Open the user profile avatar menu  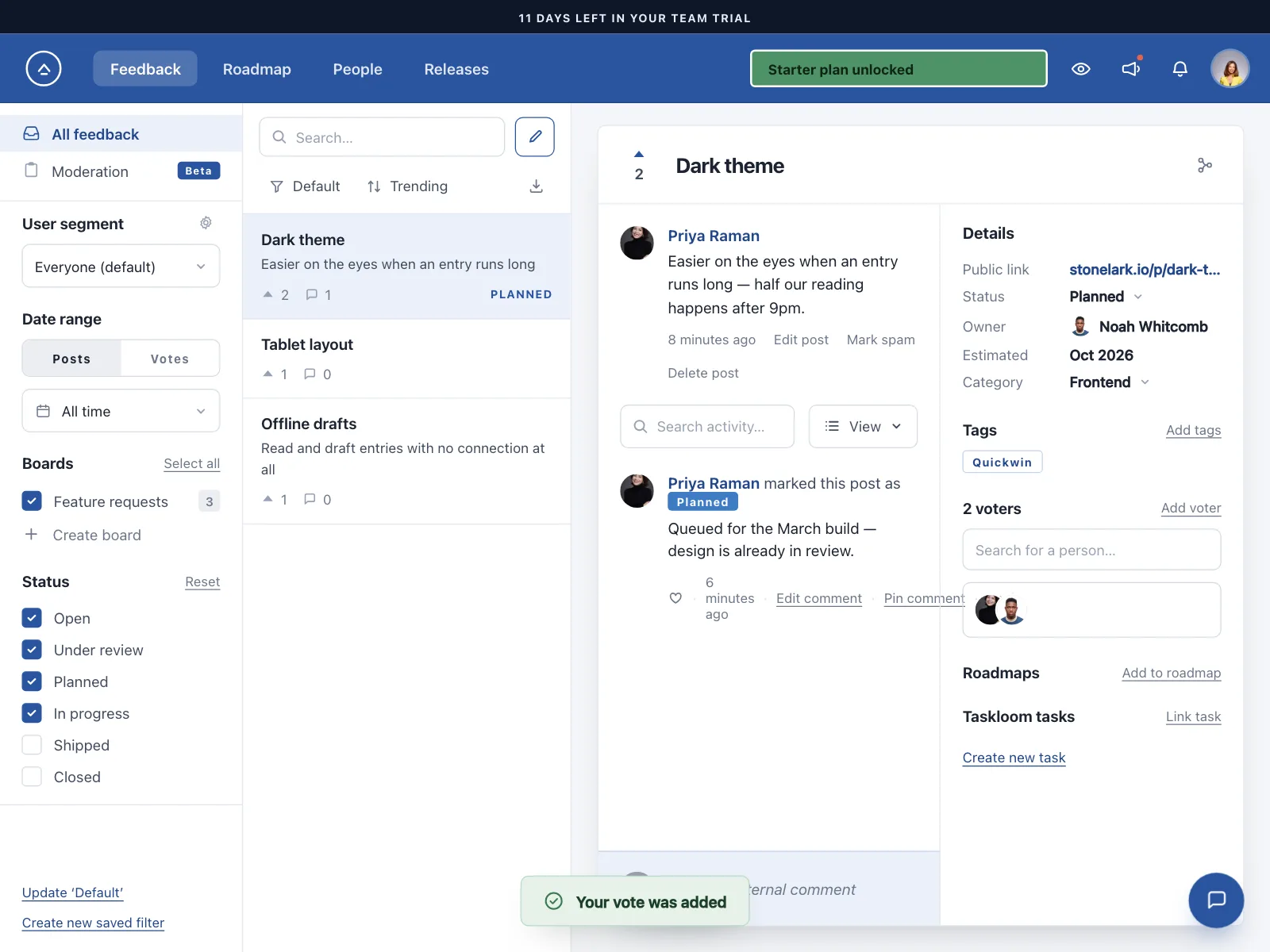click(x=1230, y=69)
